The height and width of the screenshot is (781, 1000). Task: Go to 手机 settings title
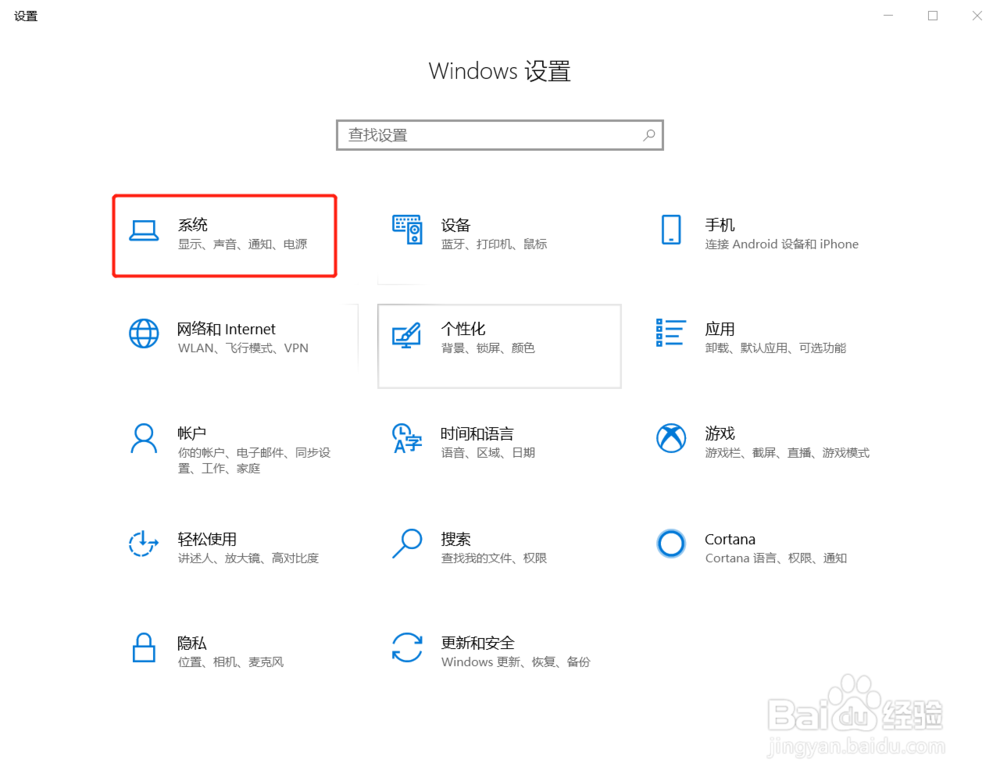click(720, 225)
